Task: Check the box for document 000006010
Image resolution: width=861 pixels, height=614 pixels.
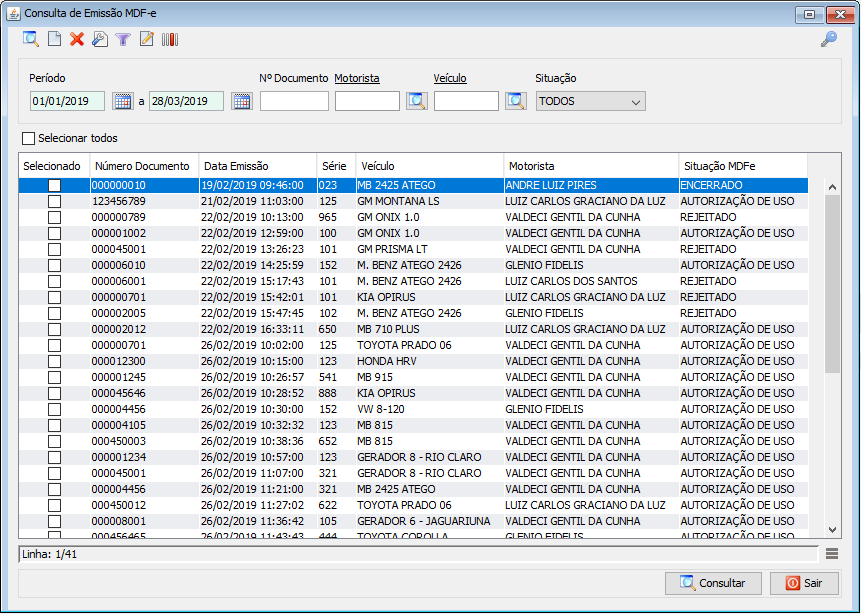Action: click(54, 265)
